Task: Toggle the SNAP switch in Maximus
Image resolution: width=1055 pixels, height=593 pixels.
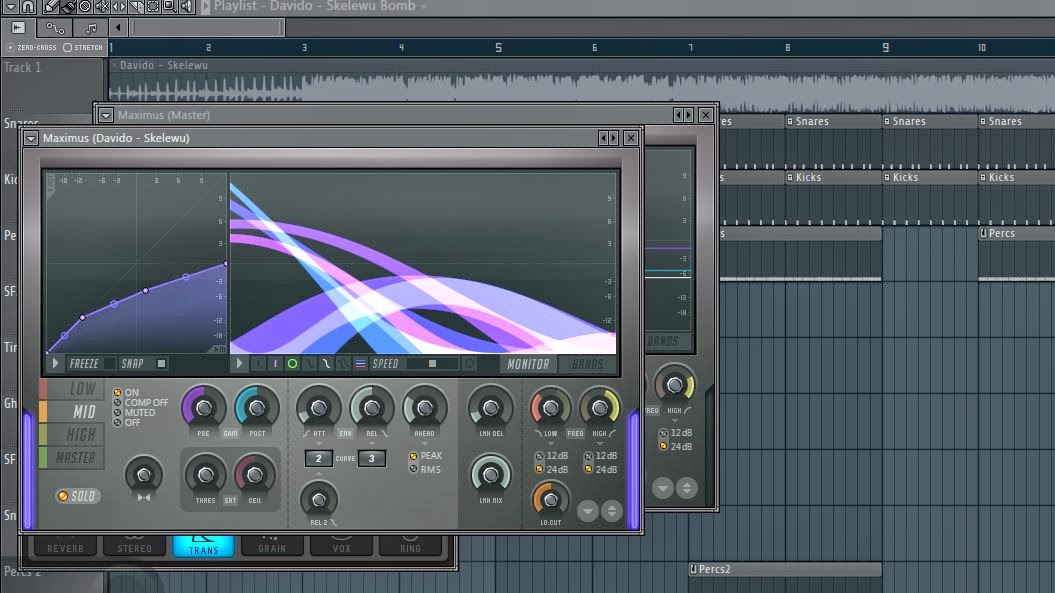Action: click(x=143, y=363)
